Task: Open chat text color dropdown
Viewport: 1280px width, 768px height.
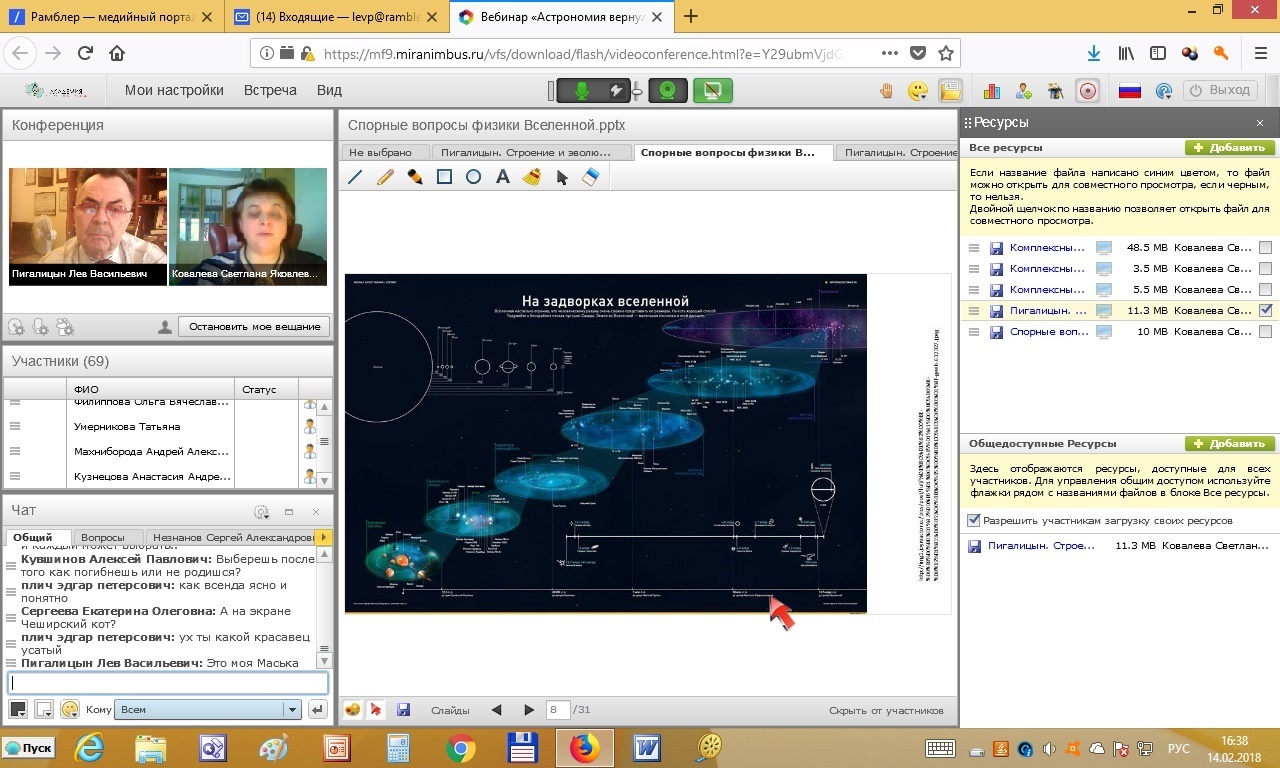Action: (x=18, y=709)
